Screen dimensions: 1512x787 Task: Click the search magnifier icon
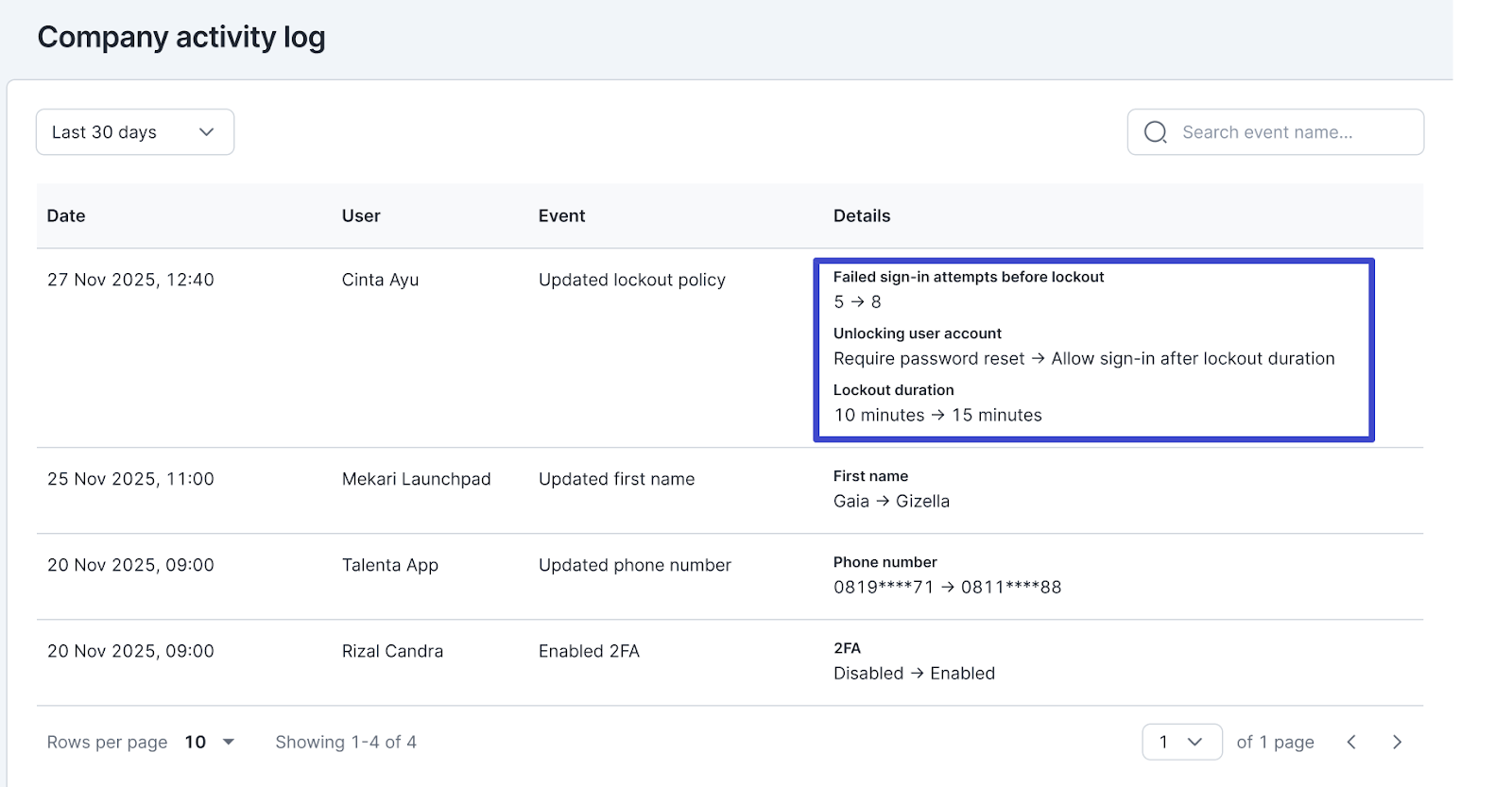1155,132
